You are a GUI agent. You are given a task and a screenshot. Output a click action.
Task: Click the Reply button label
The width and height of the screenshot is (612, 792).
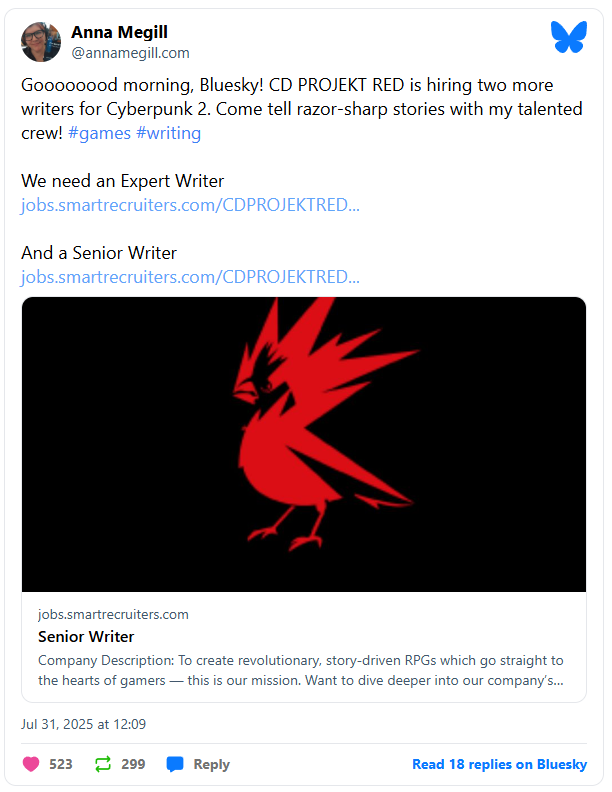[x=211, y=764]
